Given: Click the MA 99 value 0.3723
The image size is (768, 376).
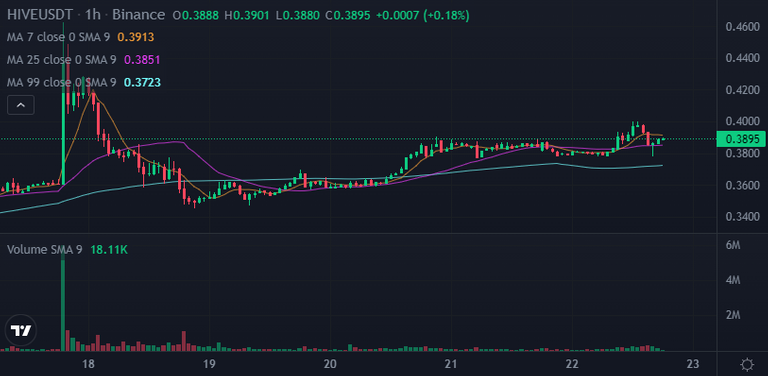Looking at the screenshot, I should [x=142, y=82].
